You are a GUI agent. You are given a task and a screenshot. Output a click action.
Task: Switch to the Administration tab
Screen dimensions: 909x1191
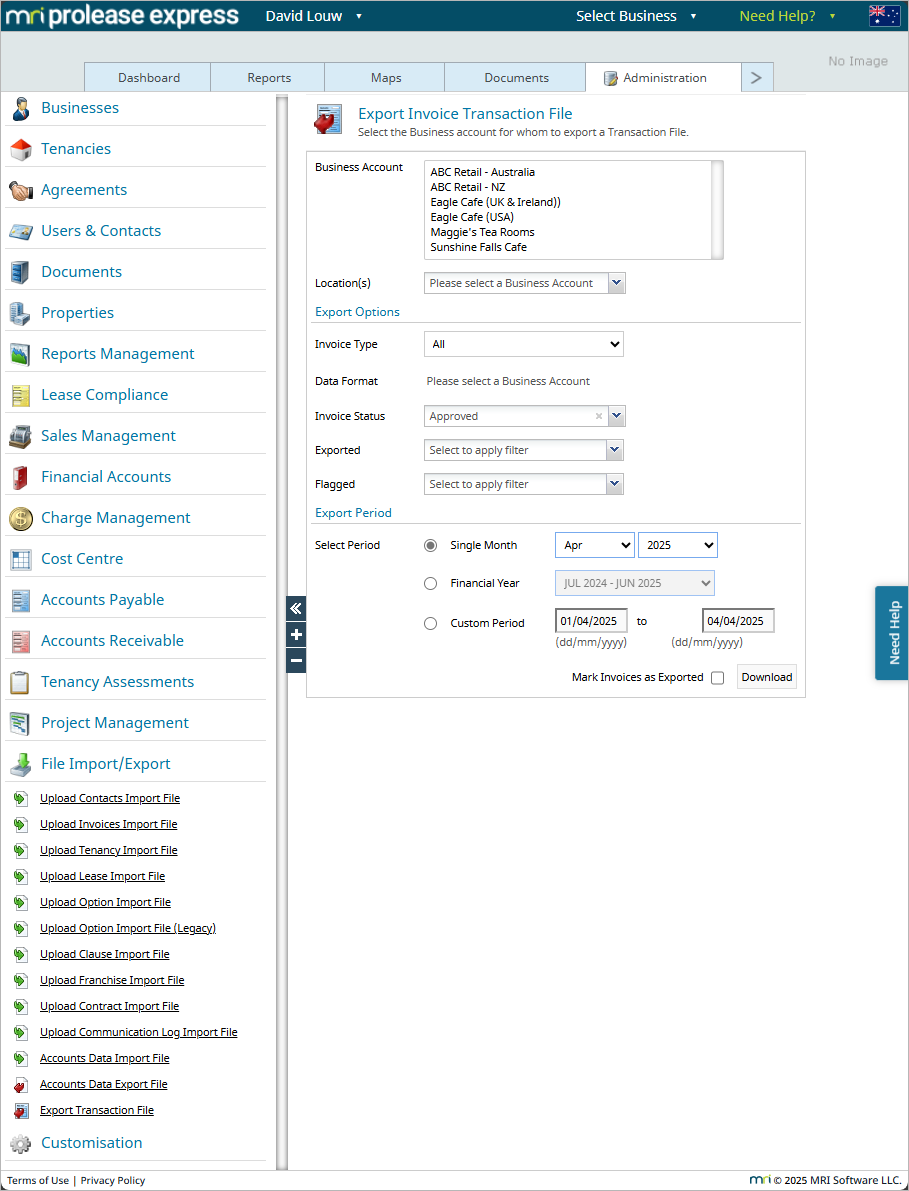pyautogui.click(x=663, y=77)
